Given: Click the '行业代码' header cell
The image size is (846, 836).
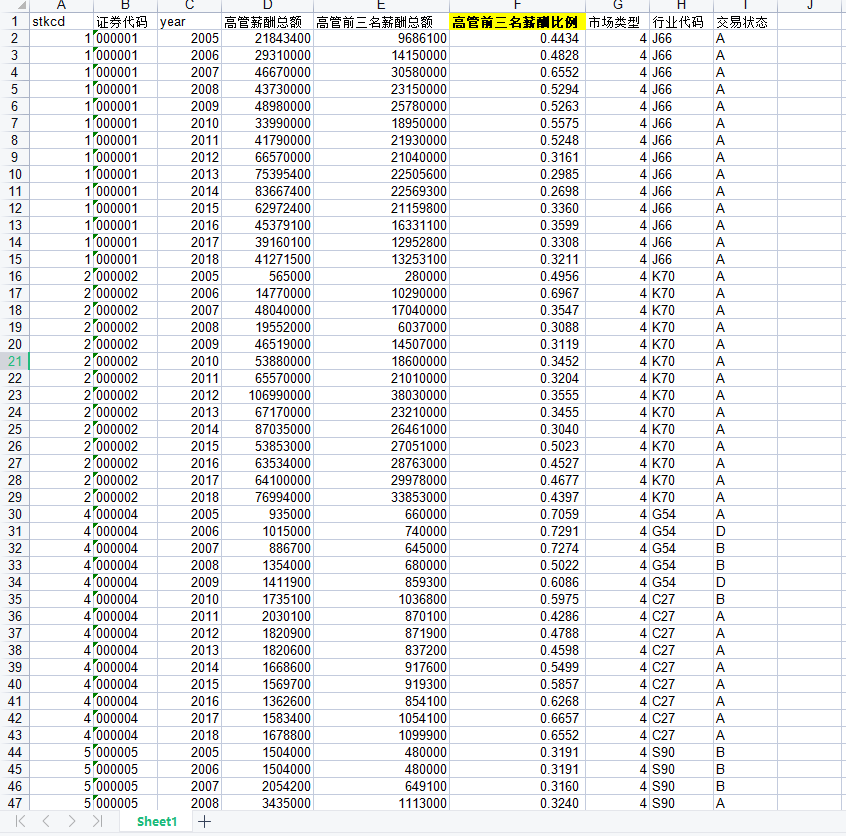Looking at the screenshot, I should 681,22.
